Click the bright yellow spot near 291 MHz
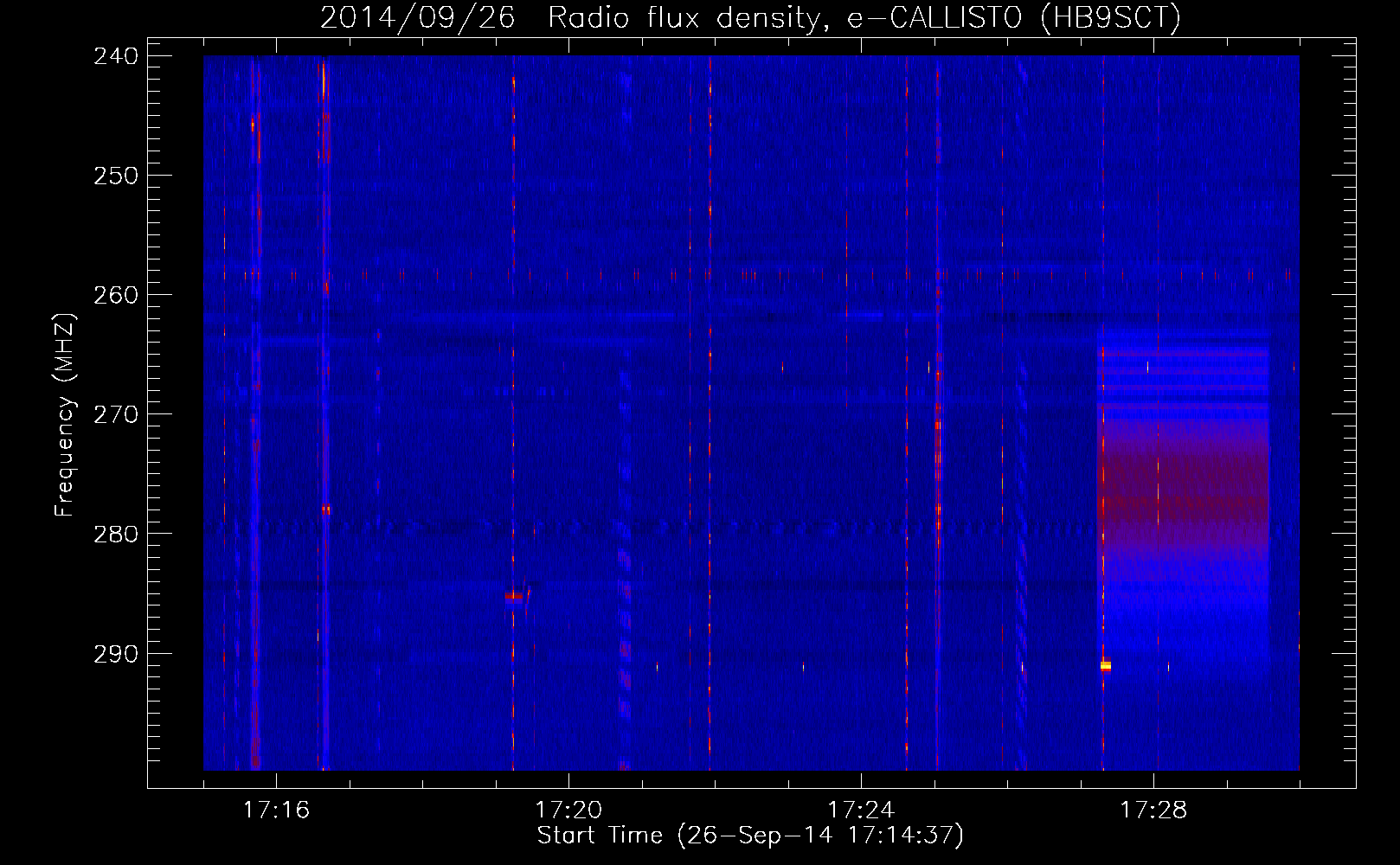Viewport: 1400px width, 865px height. coord(1105,666)
